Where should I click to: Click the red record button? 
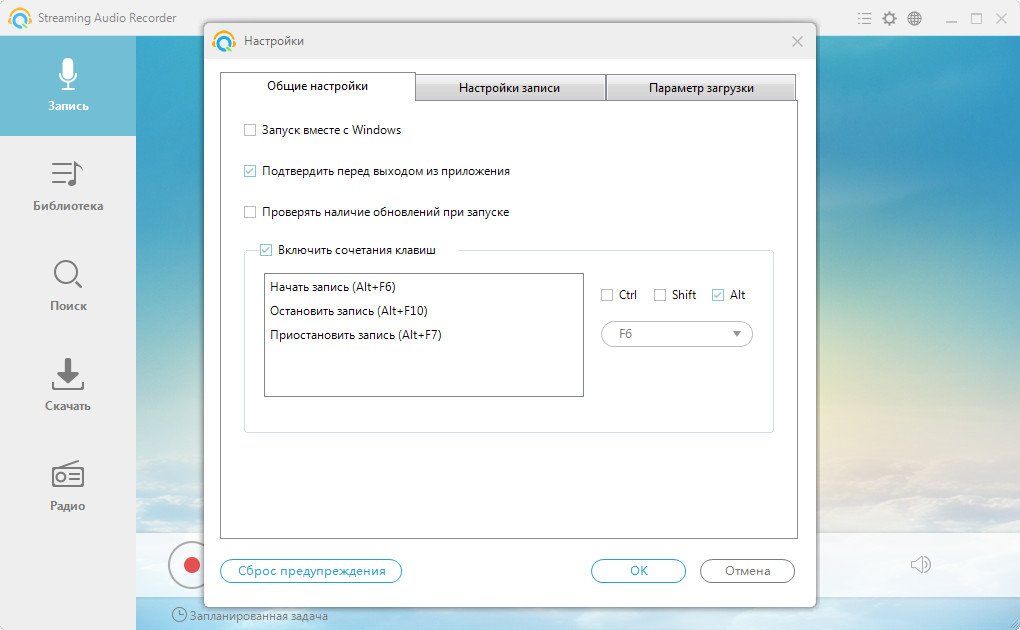coord(190,565)
